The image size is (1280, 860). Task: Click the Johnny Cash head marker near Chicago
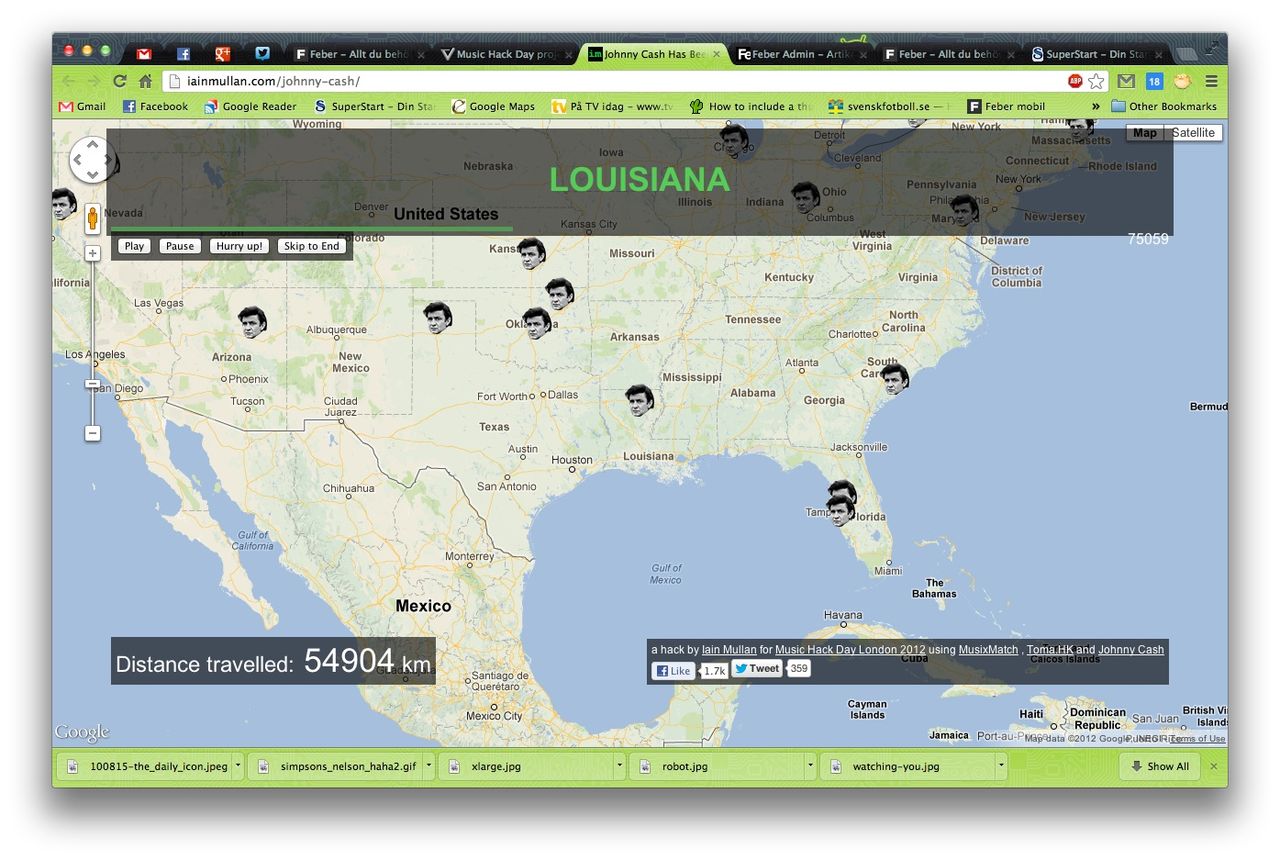pos(734,140)
